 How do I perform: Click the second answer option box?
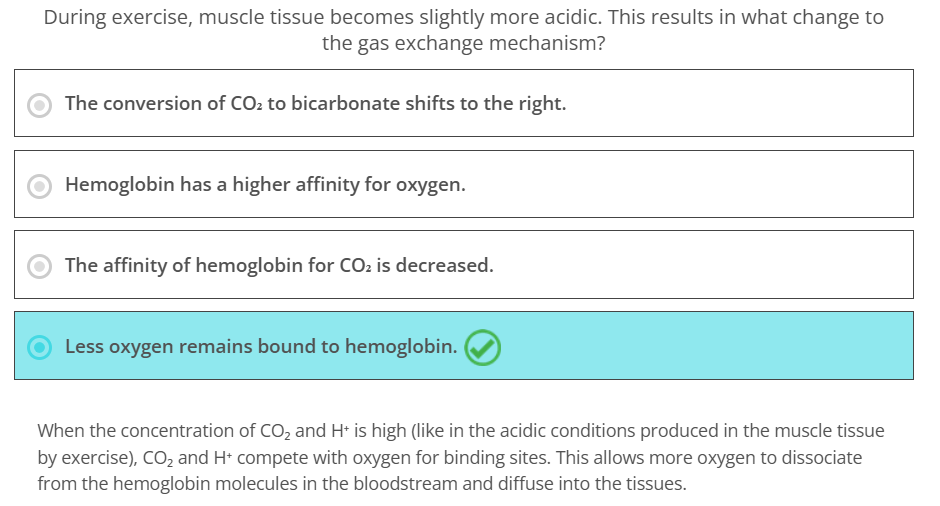pos(464,184)
